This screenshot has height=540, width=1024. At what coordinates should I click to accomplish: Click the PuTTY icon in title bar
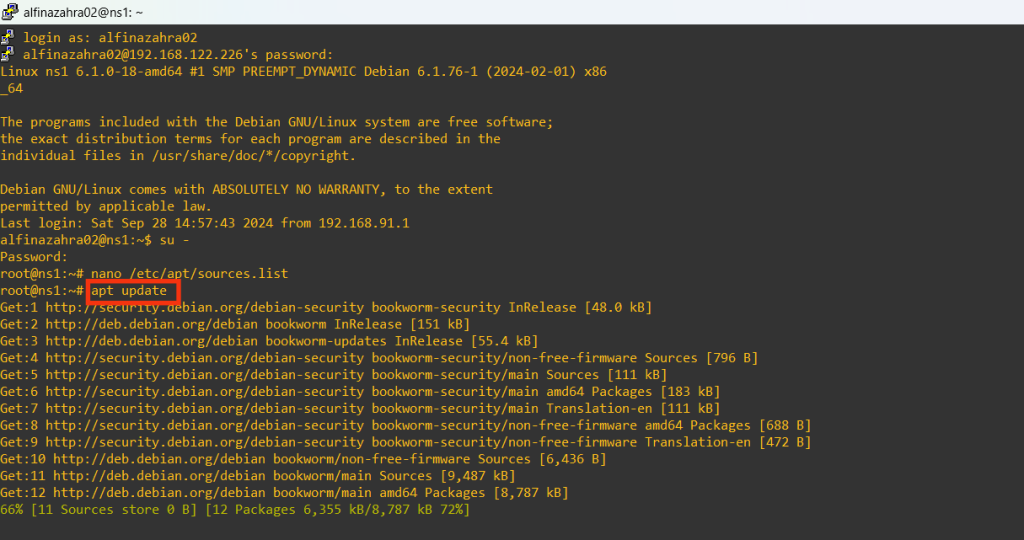pyautogui.click(x=10, y=12)
